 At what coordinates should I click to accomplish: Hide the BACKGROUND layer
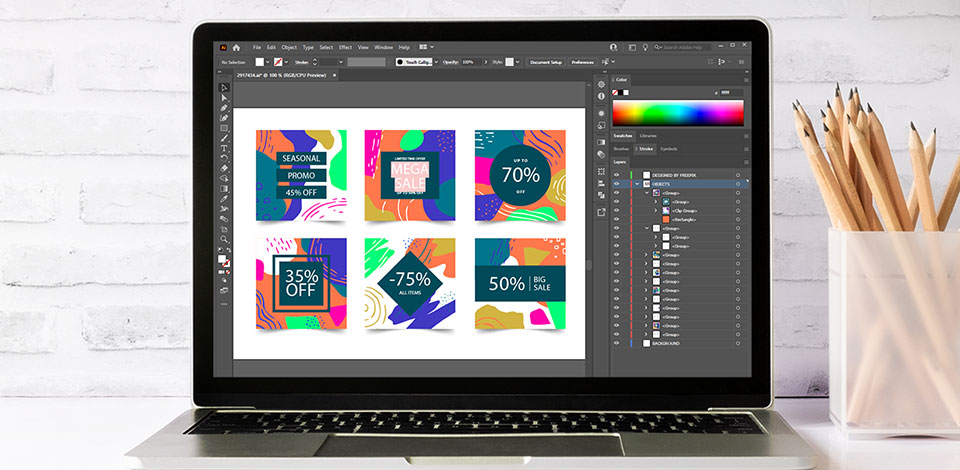[x=617, y=343]
